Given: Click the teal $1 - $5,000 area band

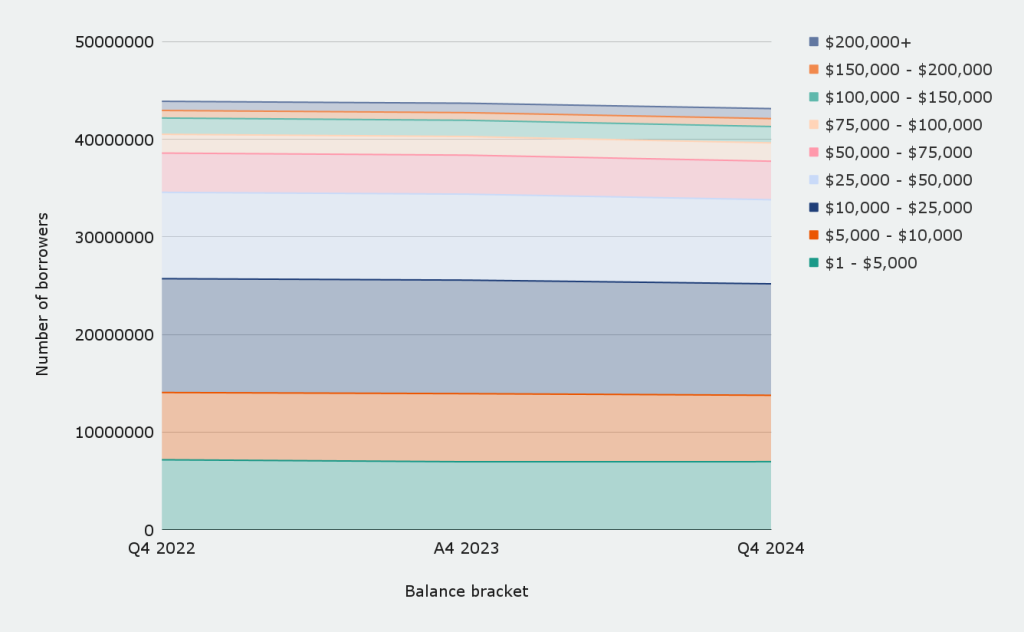Looking at the screenshot, I should point(466,495).
